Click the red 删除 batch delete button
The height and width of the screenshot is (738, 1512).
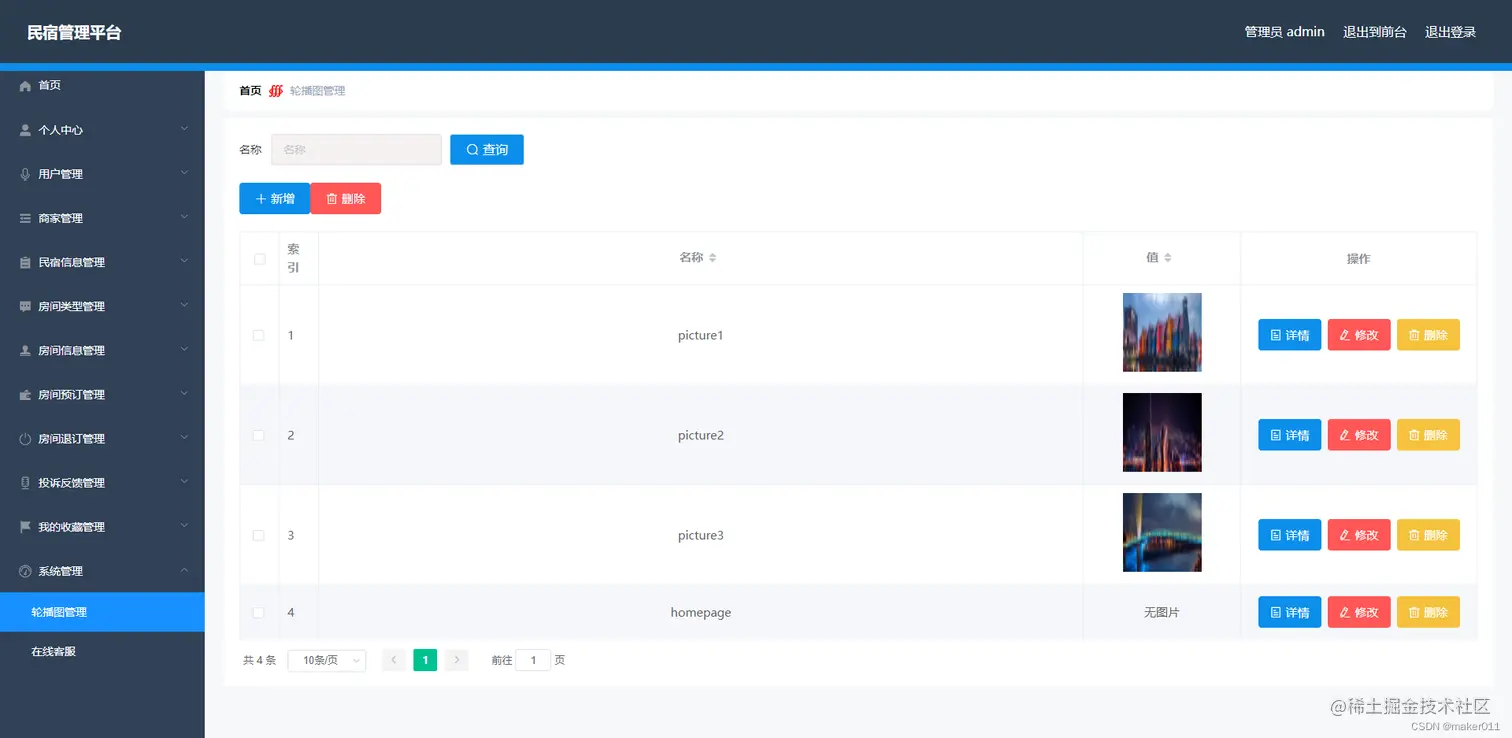[x=346, y=199]
